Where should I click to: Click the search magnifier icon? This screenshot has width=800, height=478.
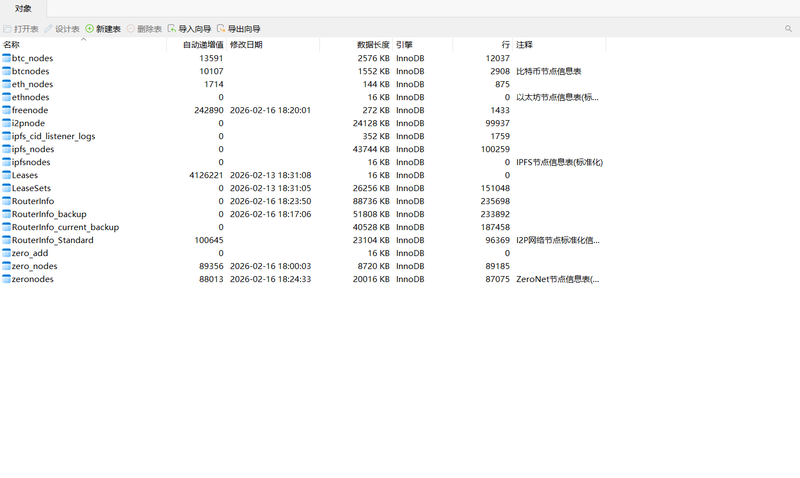tap(788, 29)
